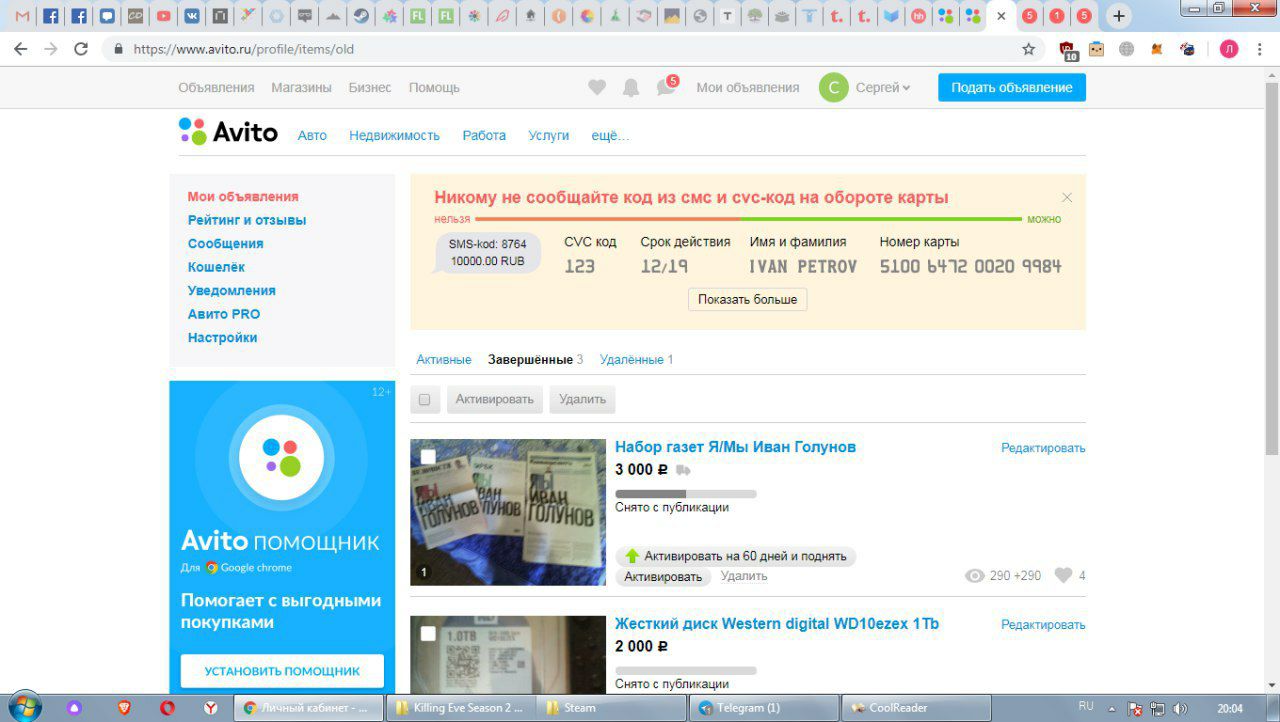This screenshot has height=722, width=1280.
Task: Open Магазины in the top menu
Action: point(301,88)
